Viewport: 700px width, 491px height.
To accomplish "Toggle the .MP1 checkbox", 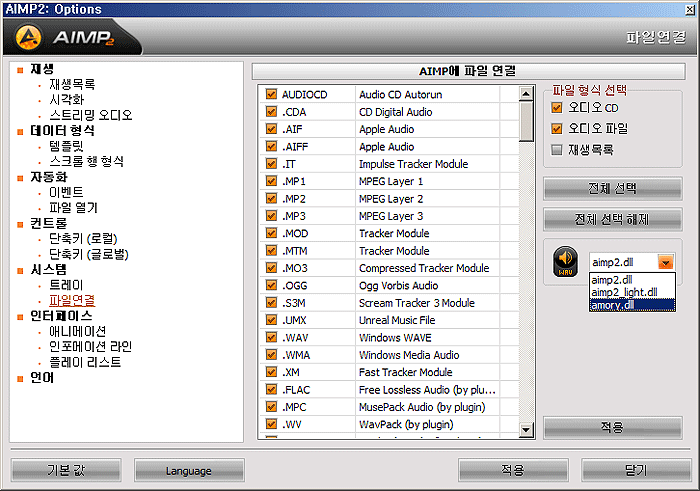I will point(271,181).
